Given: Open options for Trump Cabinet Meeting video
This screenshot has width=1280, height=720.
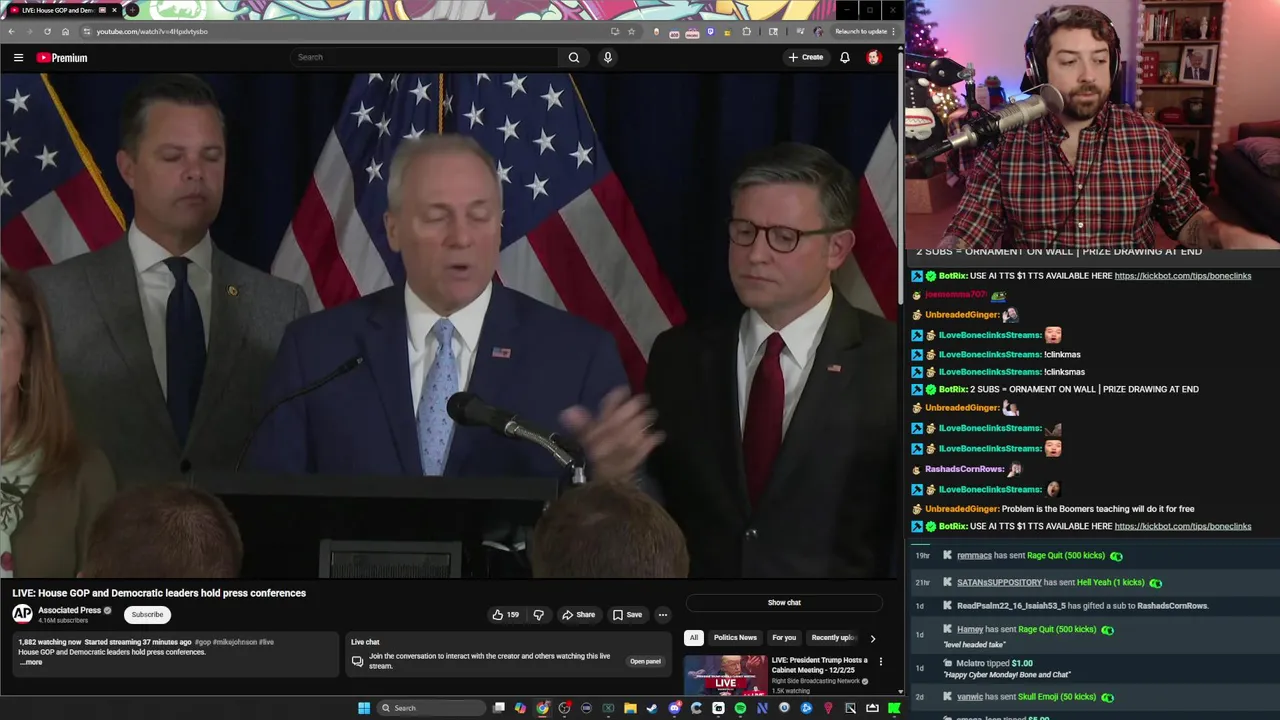Looking at the screenshot, I should coord(880,661).
